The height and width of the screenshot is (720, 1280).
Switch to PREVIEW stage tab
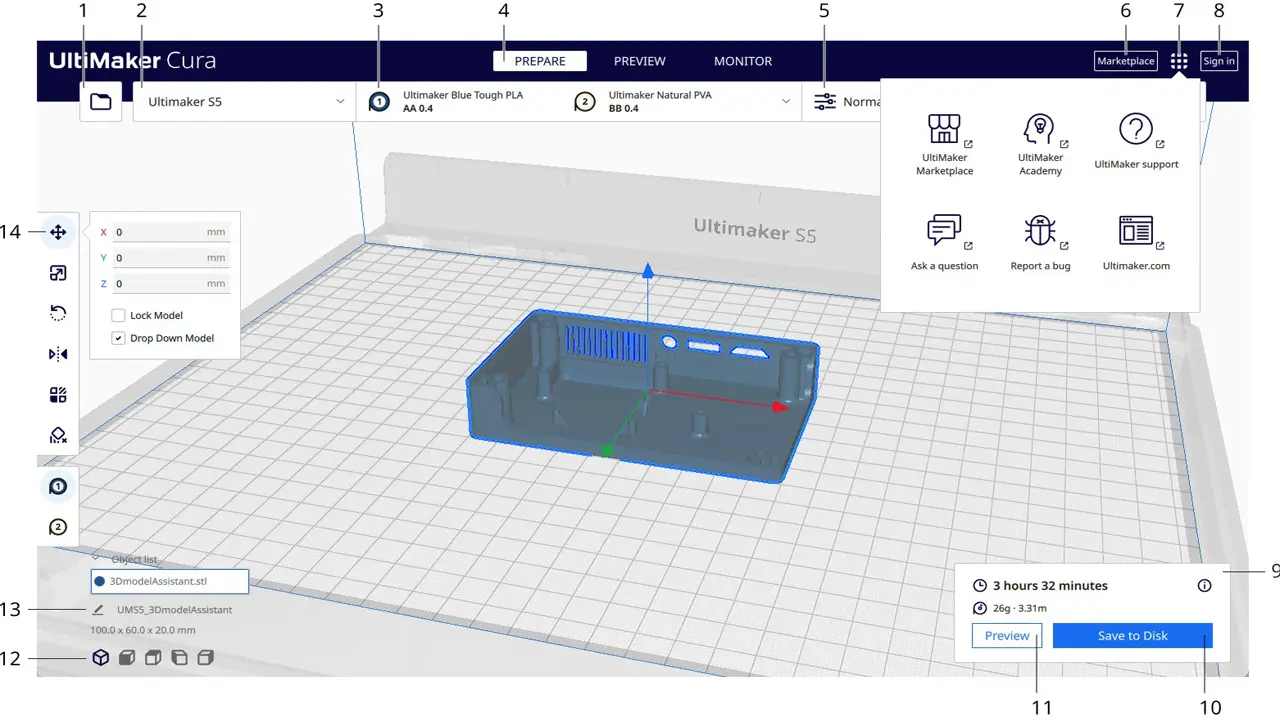click(640, 61)
